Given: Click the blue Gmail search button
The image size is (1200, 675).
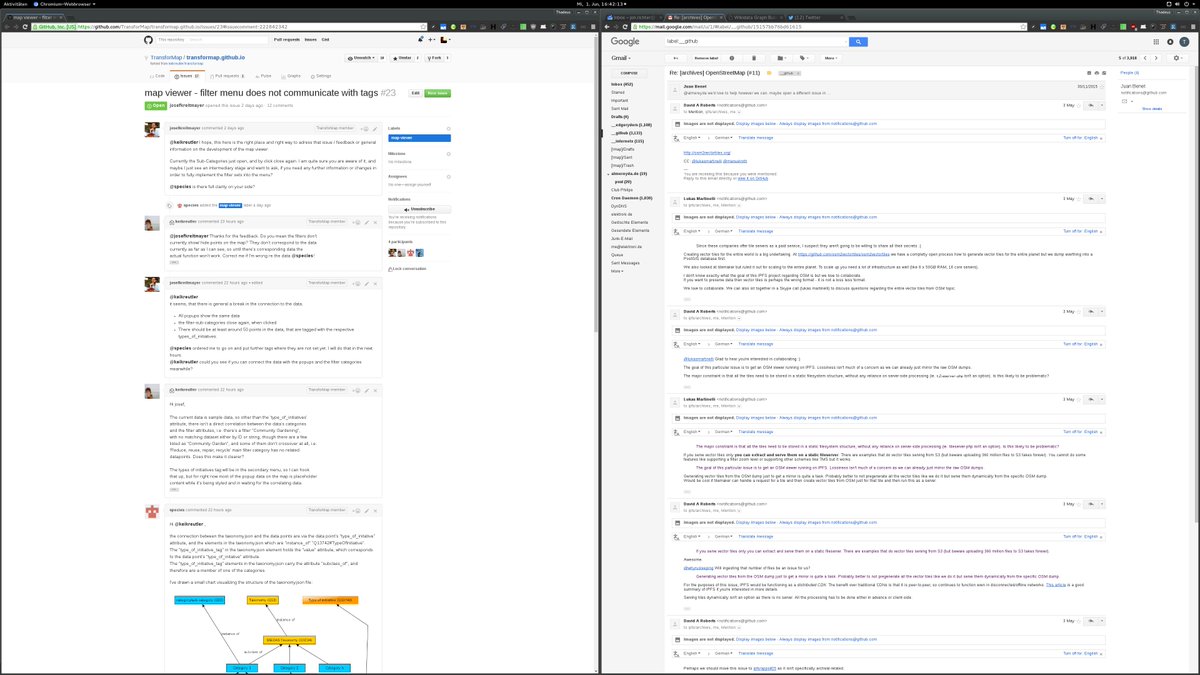Looking at the screenshot, I should tap(858, 42).
